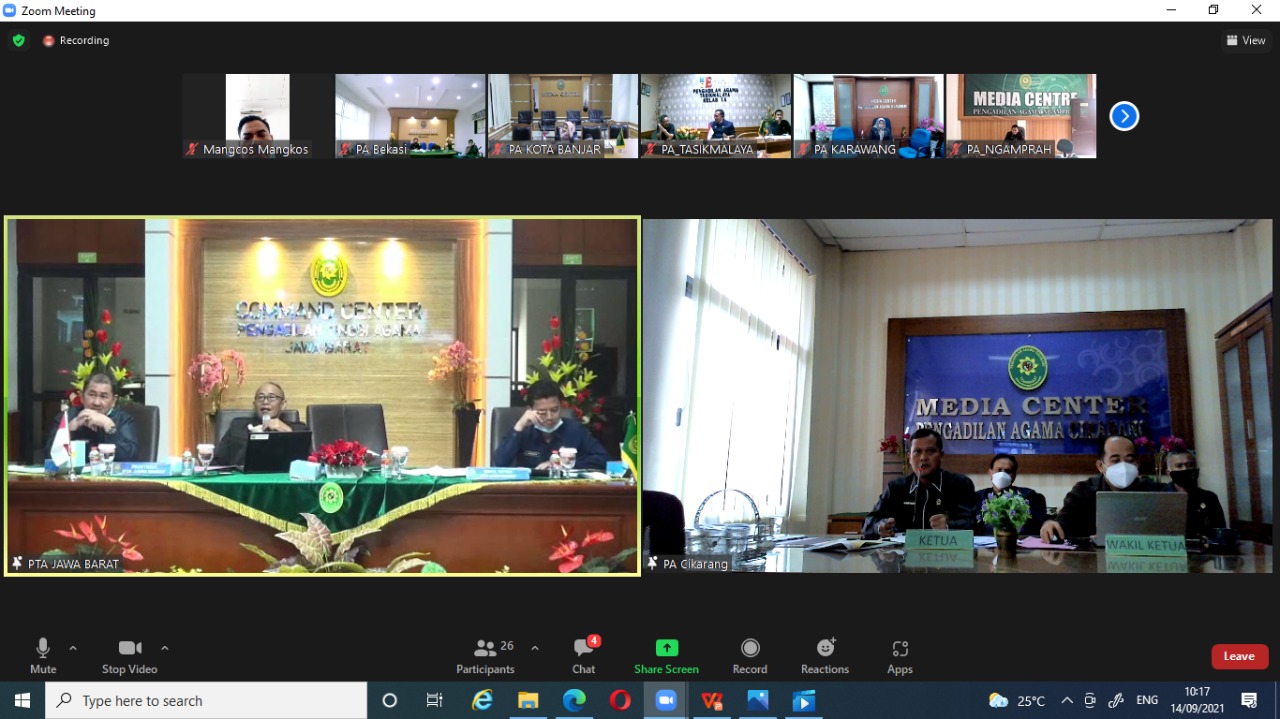This screenshot has height=719, width=1280.
Task: Stop the camera video
Action: click(x=129, y=656)
